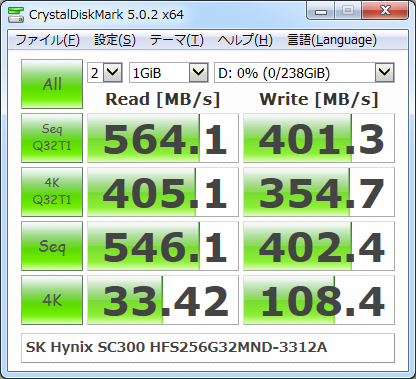
Task: Run the Seq Q32T1 test
Action: point(52,138)
